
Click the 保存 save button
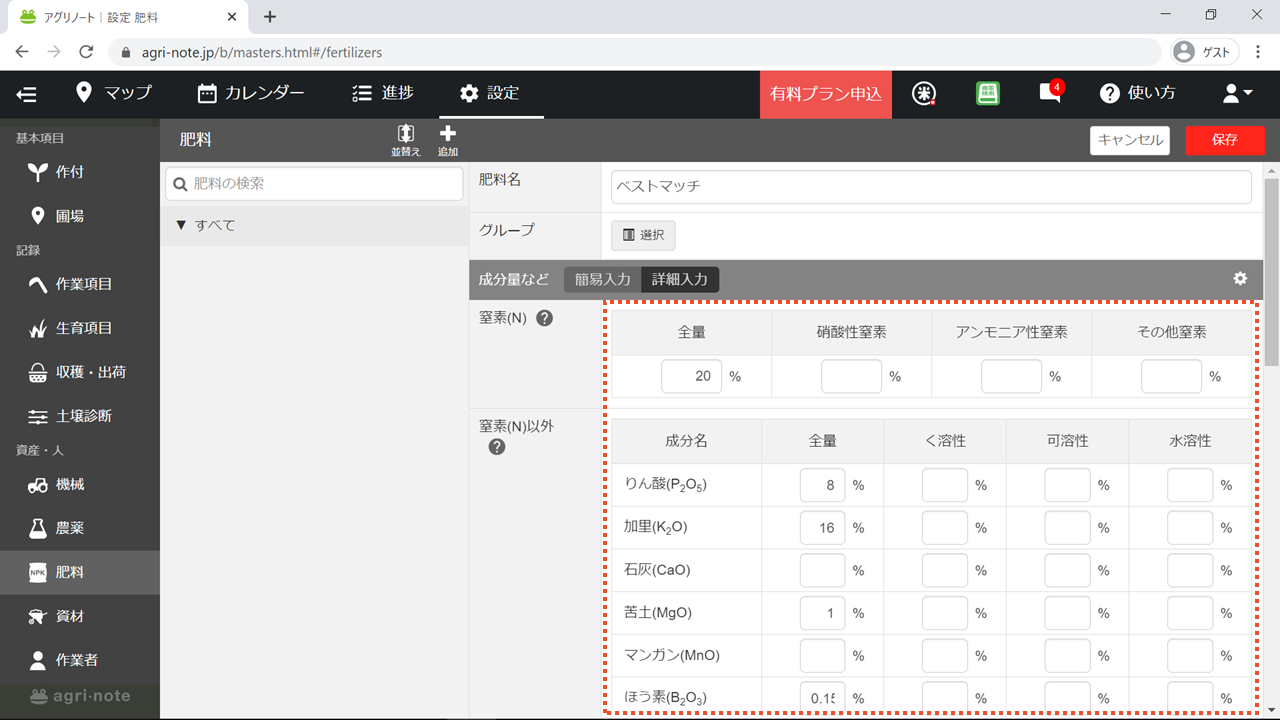[1225, 140]
